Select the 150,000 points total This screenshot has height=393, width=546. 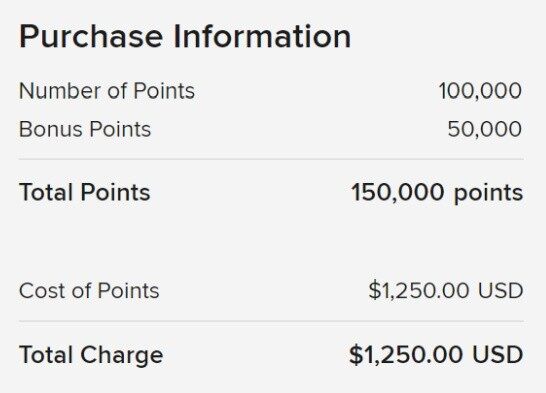(437, 193)
